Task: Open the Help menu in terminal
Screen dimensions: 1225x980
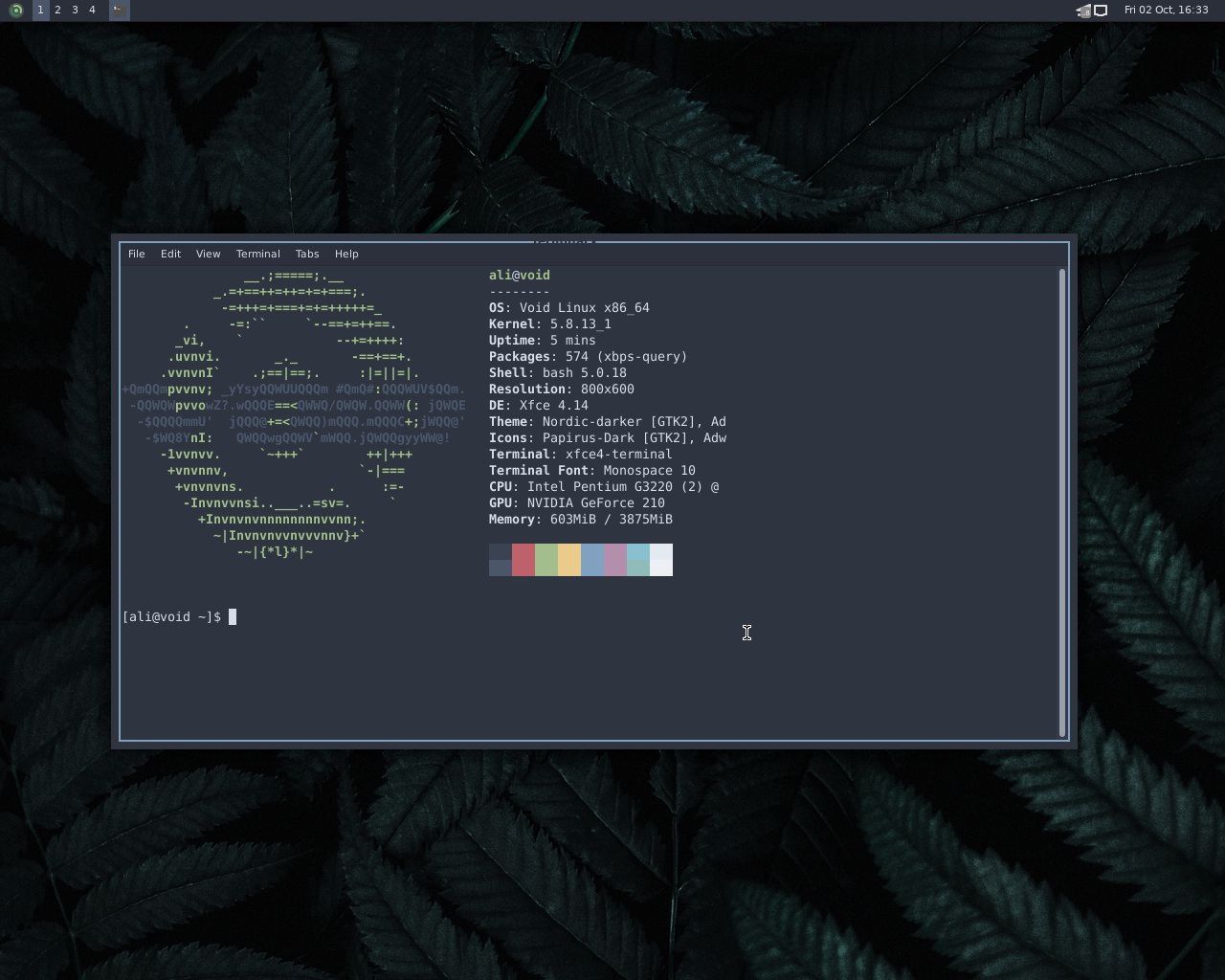Action: tap(346, 254)
